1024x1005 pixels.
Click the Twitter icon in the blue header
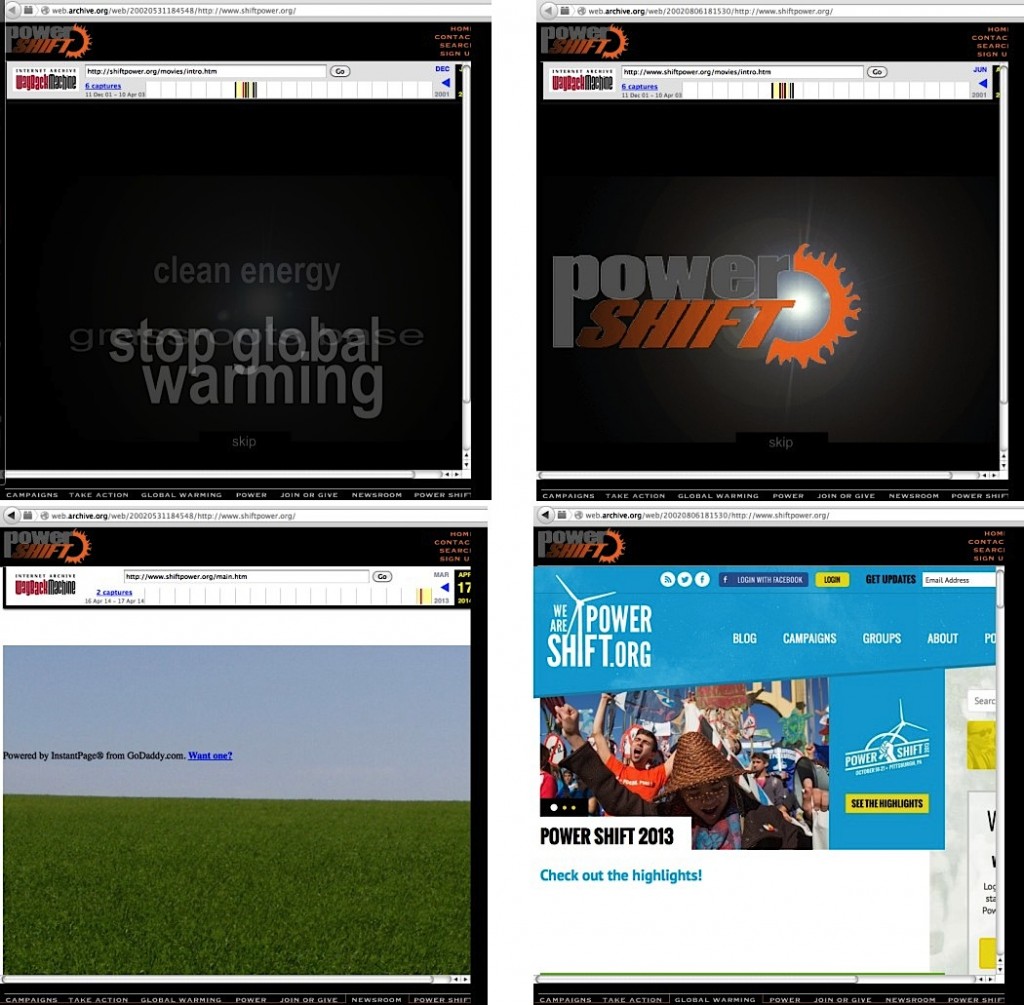coord(685,580)
